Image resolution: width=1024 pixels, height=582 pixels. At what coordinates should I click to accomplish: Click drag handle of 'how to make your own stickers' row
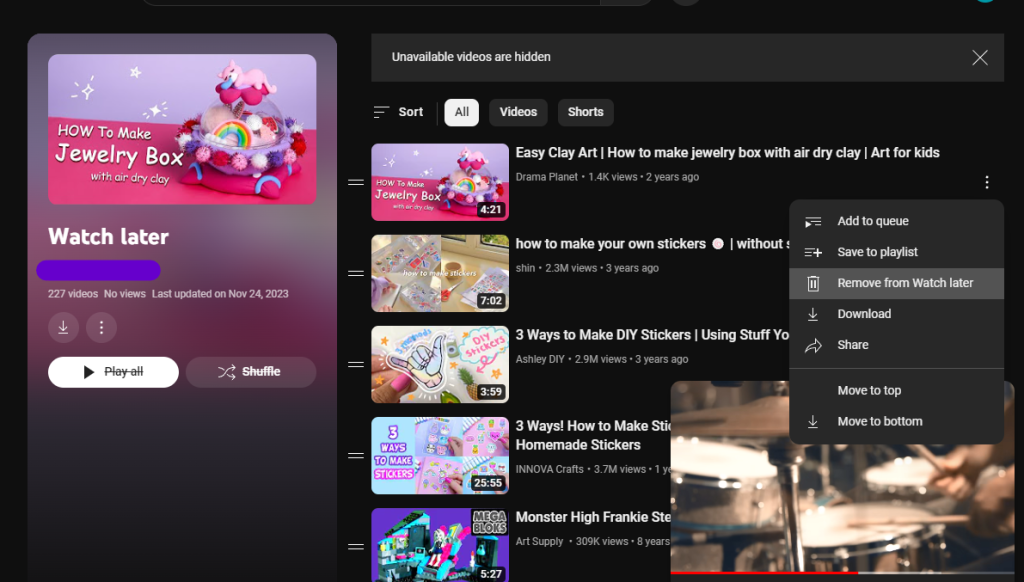coord(356,273)
